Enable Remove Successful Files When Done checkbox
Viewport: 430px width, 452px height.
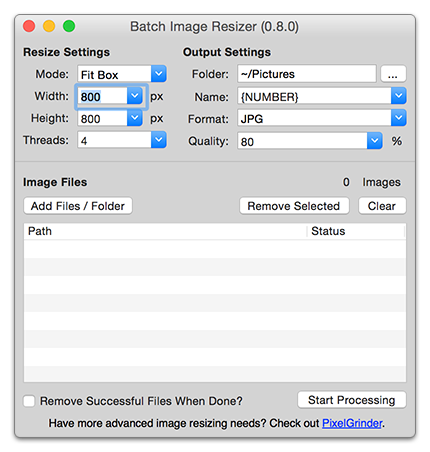point(29,401)
